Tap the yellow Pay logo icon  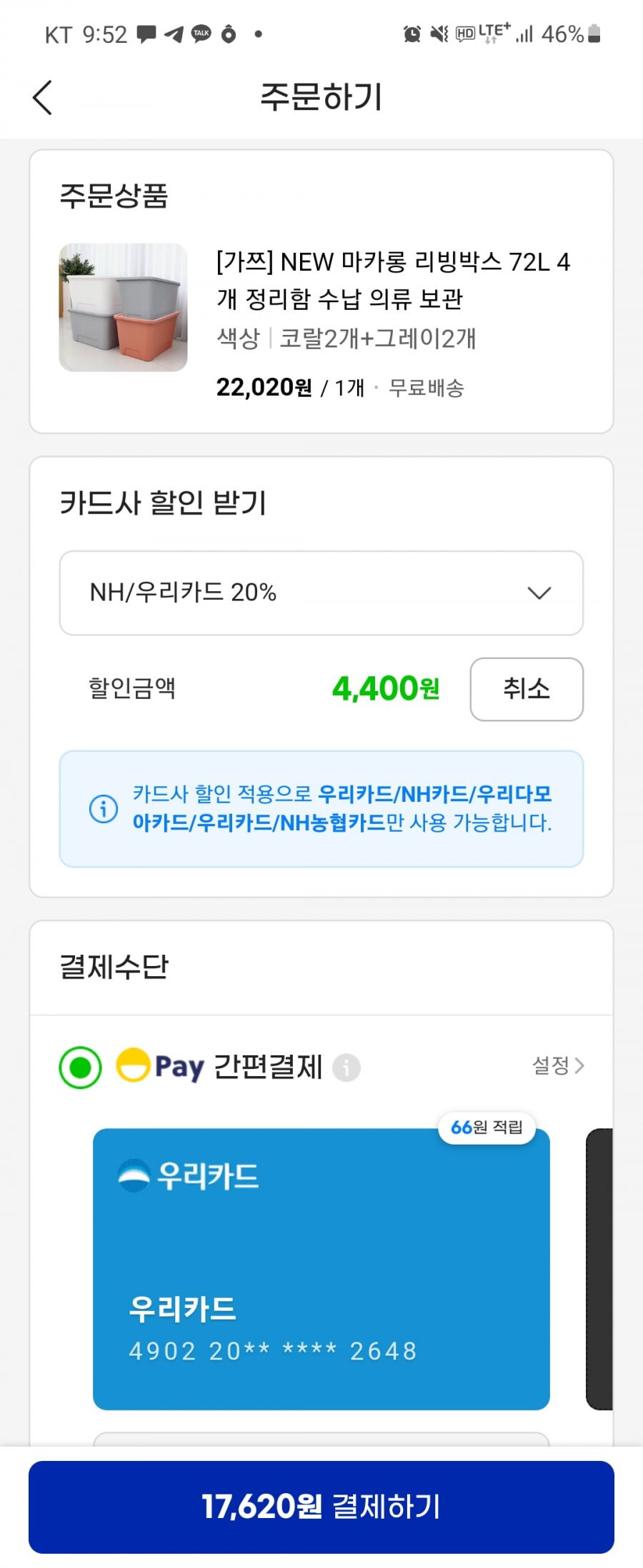point(133,1065)
